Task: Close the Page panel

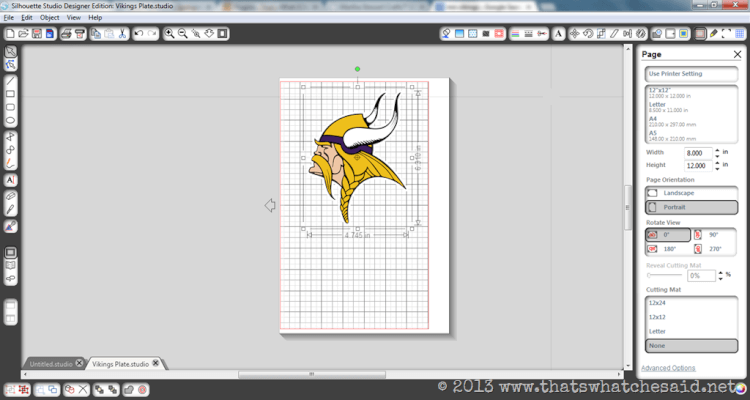Action: [x=737, y=55]
